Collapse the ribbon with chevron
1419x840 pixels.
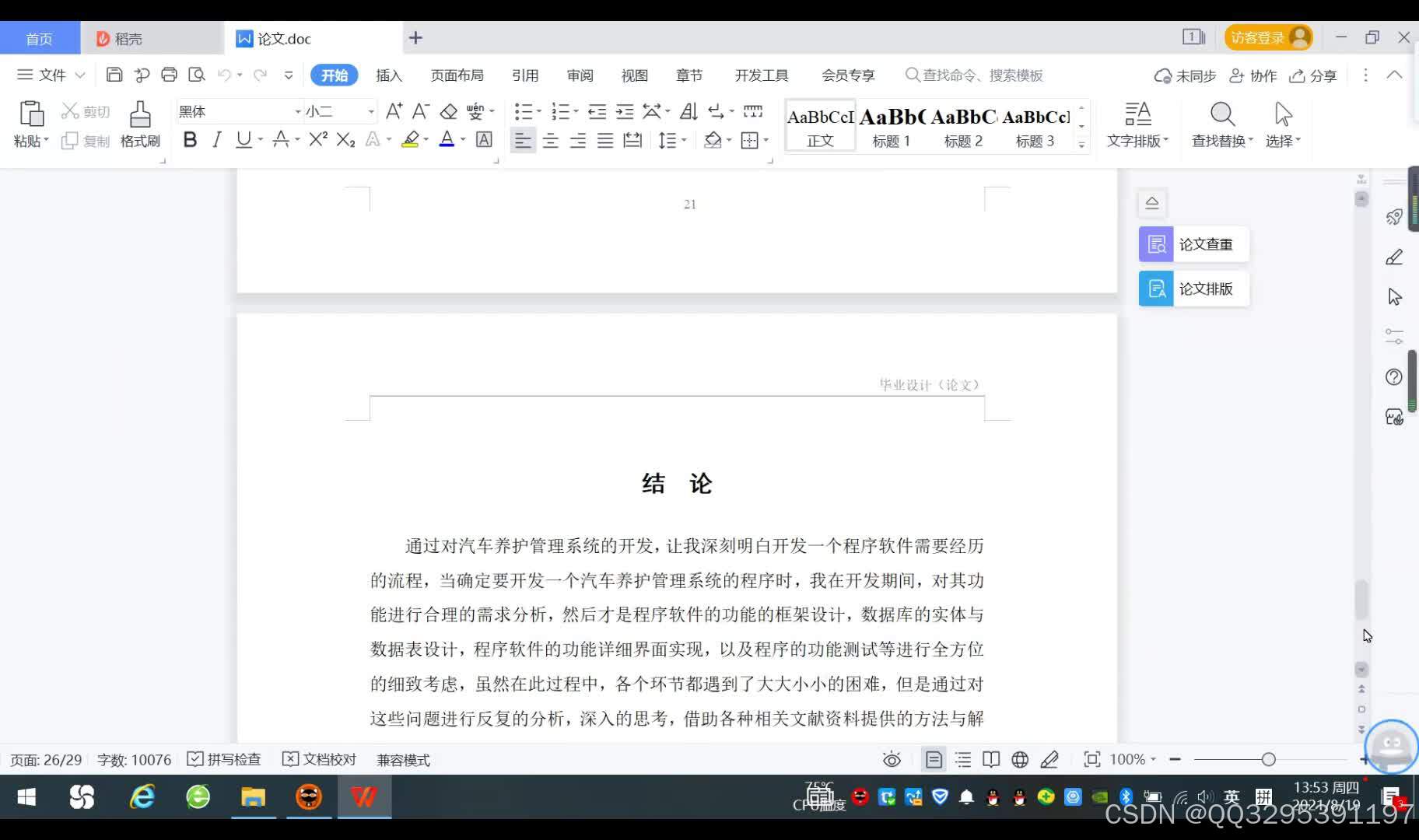[1394, 75]
